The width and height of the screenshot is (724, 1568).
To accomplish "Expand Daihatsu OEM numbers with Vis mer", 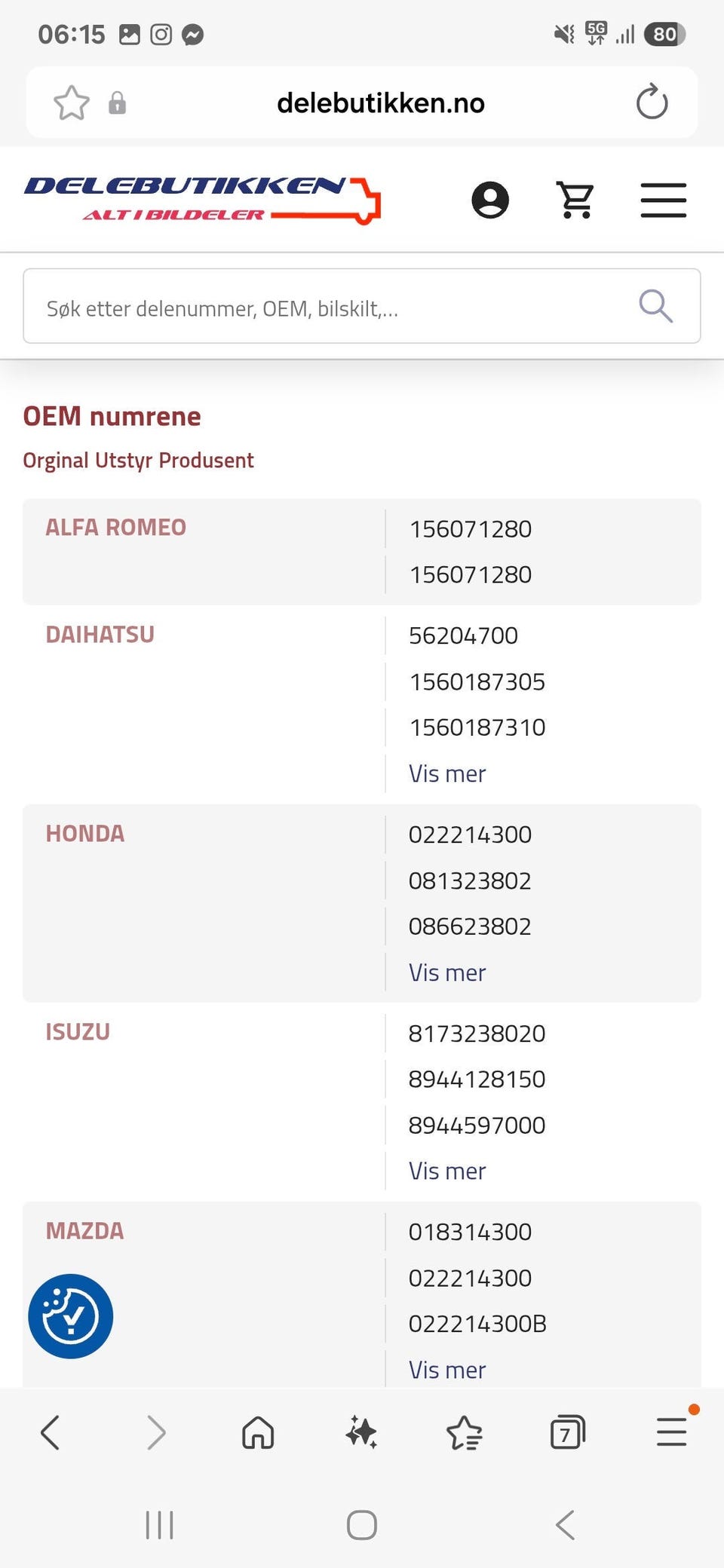I will (x=447, y=773).
